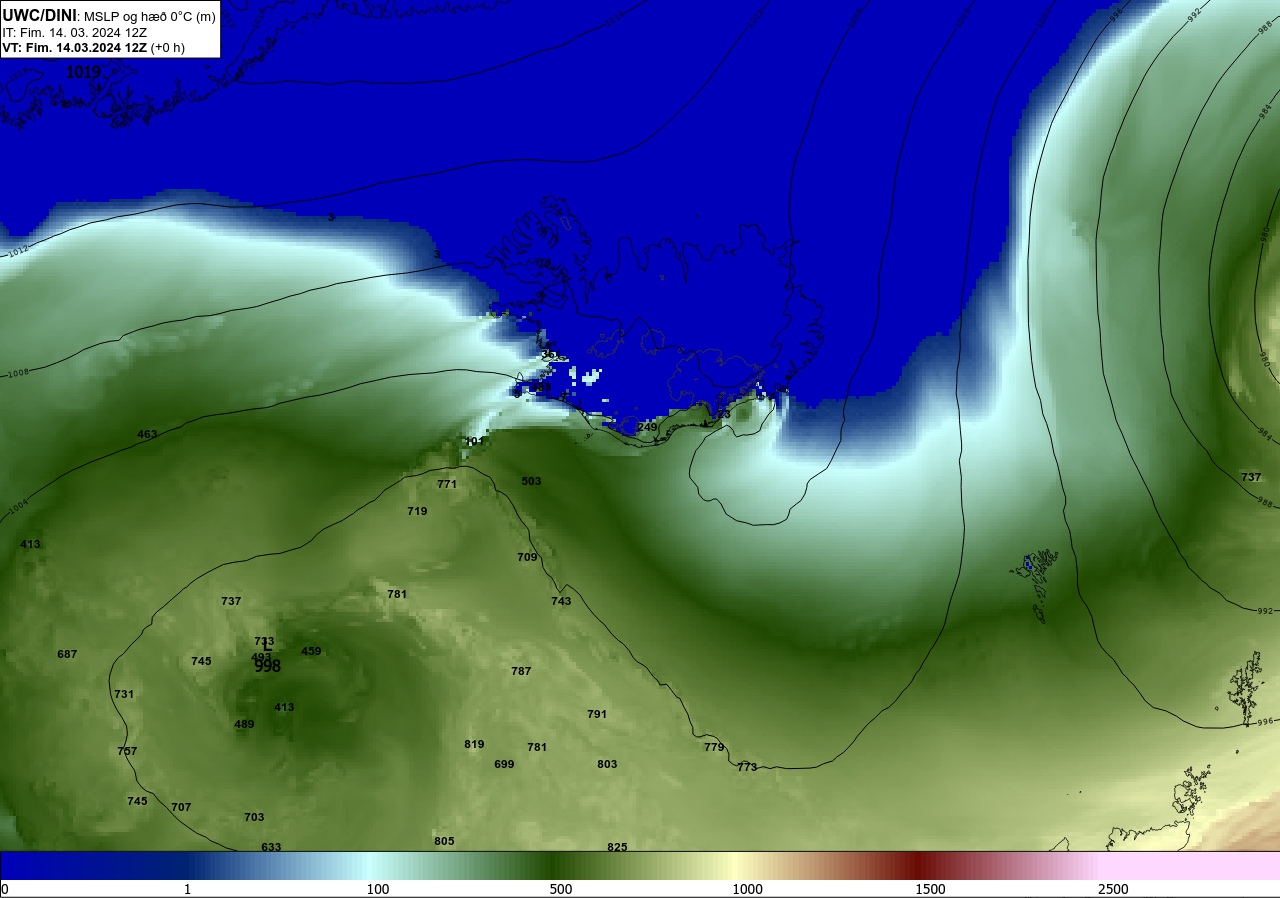Screen dimensions: 1280x898
Task: Click the '996' isobar label
Action: (1264, 721)
